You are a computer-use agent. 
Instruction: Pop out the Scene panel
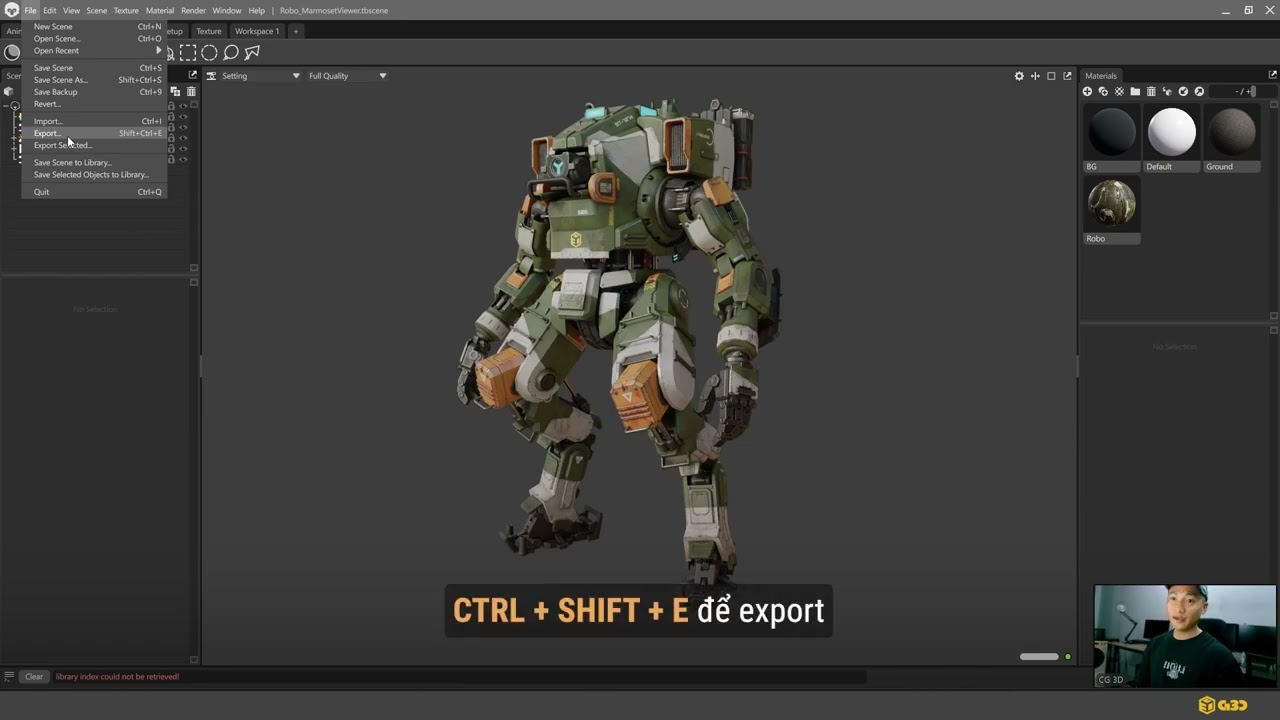click(x=193, y=75)
